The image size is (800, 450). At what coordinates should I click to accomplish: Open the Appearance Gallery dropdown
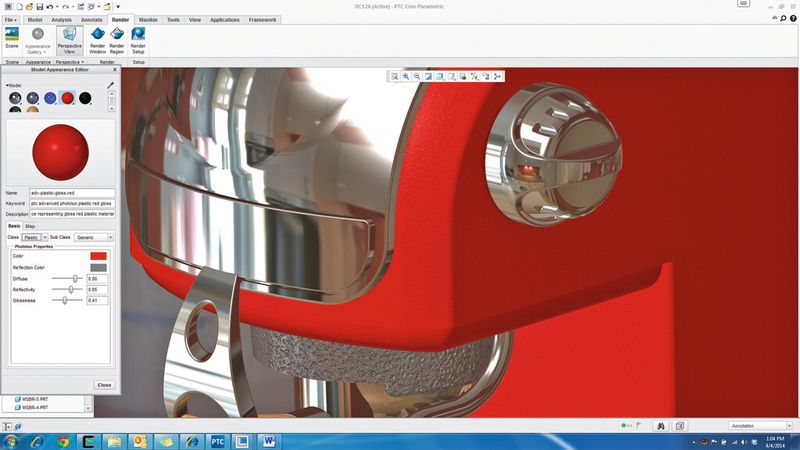[37, 41]
